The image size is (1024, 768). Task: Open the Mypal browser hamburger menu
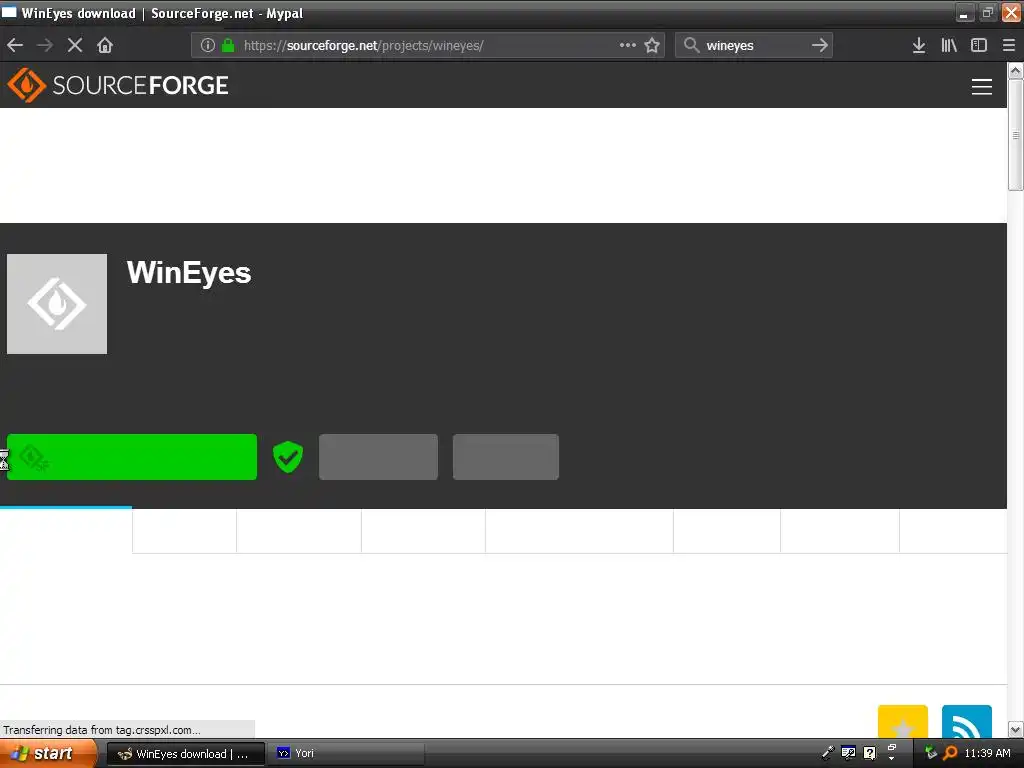click(x=1008, y=45)
